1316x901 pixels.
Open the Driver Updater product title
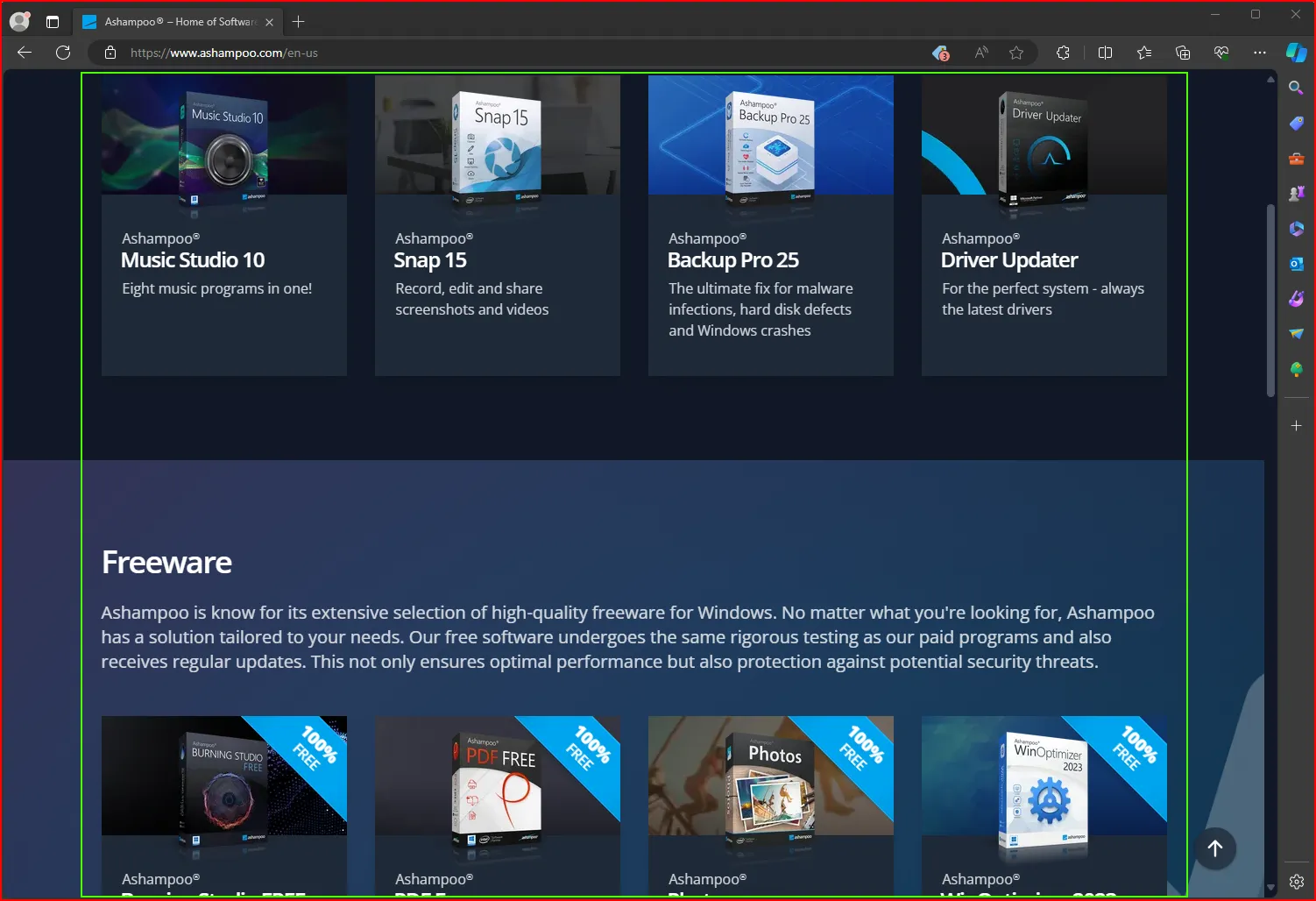coord(1009,260)
